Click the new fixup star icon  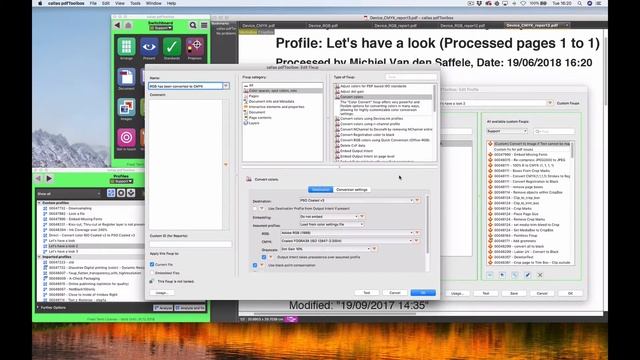pyautogui.click(x=502, y=275)
